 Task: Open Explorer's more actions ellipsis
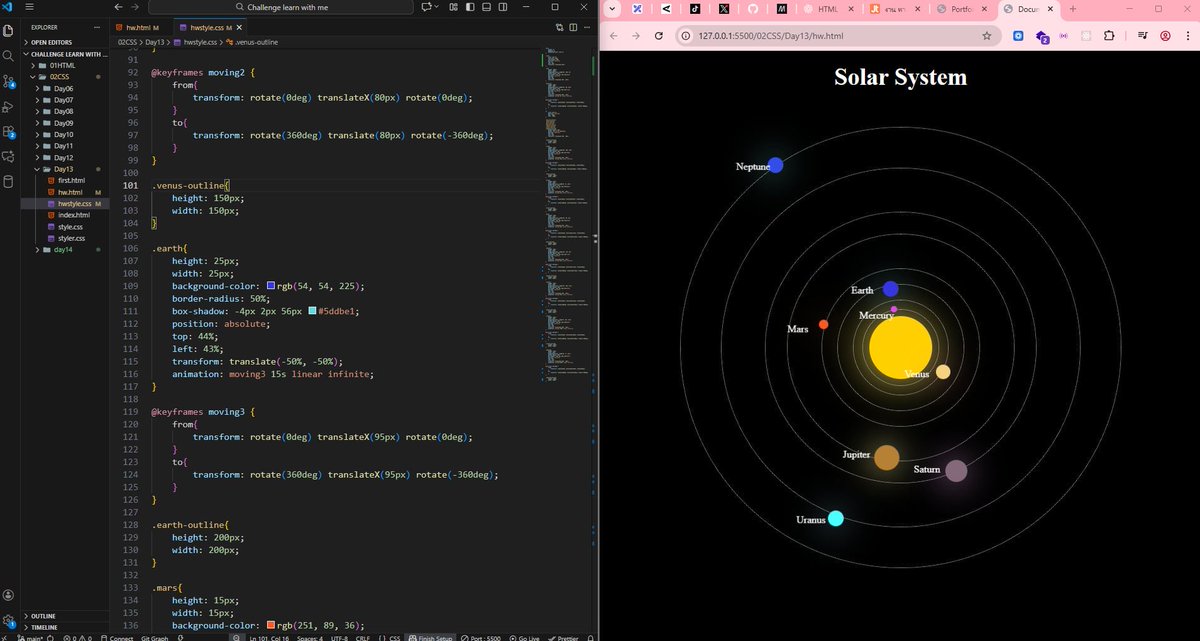[x=98, y=27]
